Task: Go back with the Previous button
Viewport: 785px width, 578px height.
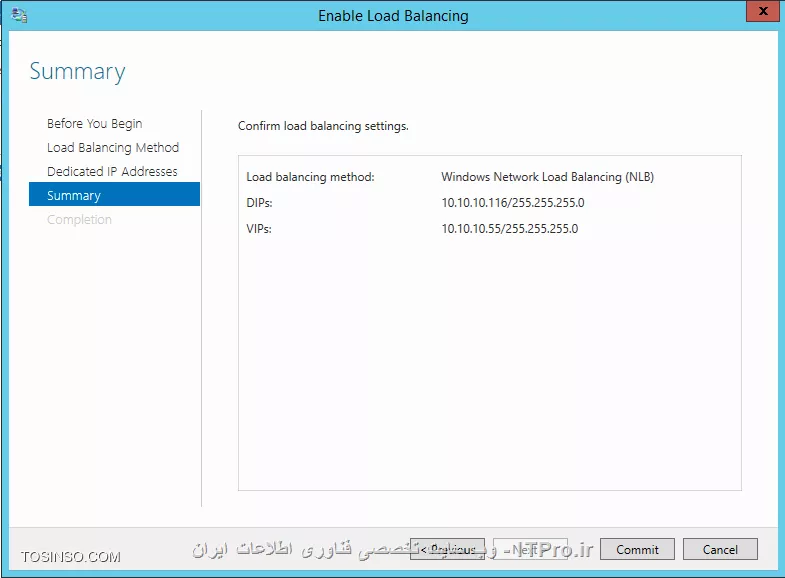Action: pos(447,549)
